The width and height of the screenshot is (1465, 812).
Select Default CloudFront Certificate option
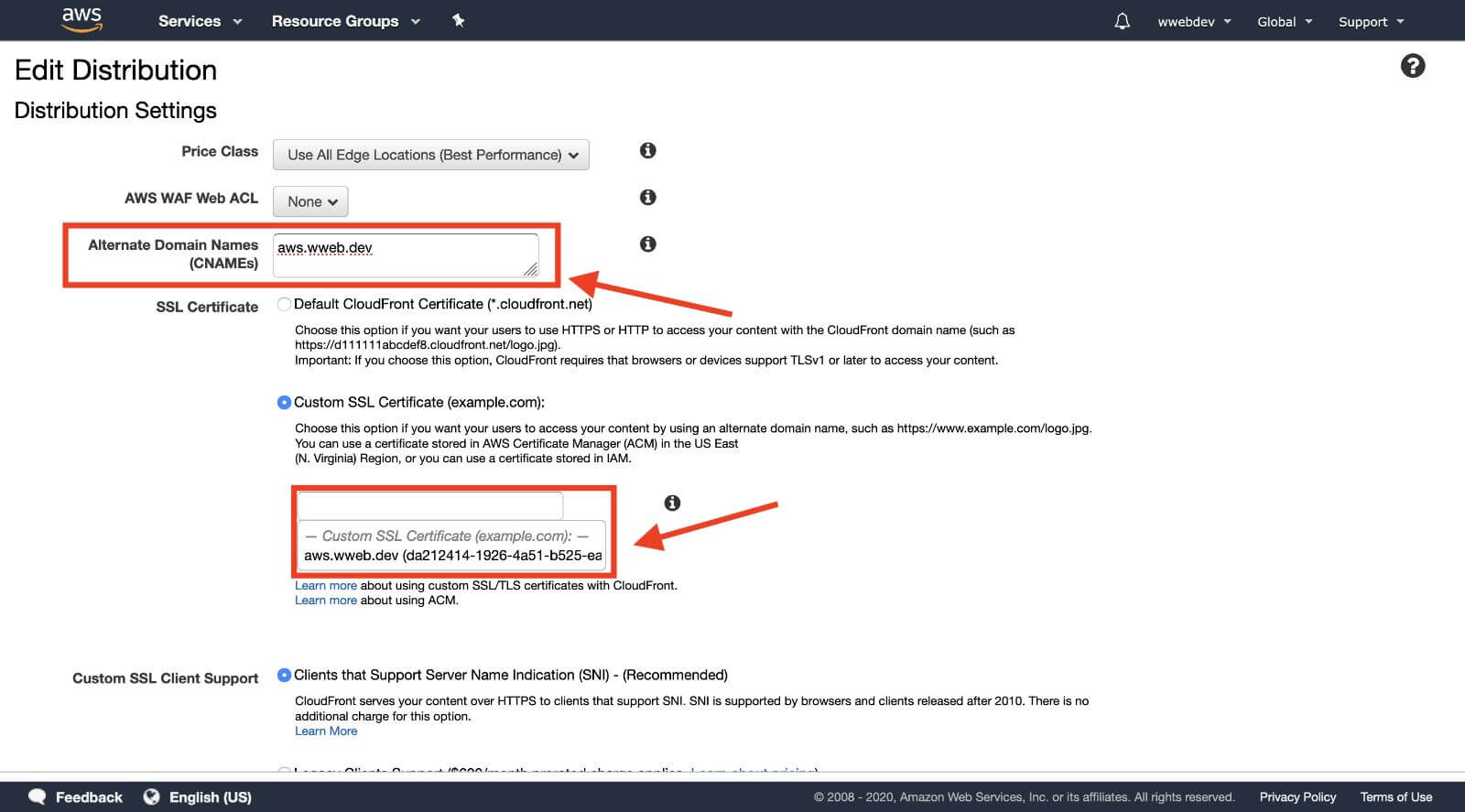(x=284, y=304)
